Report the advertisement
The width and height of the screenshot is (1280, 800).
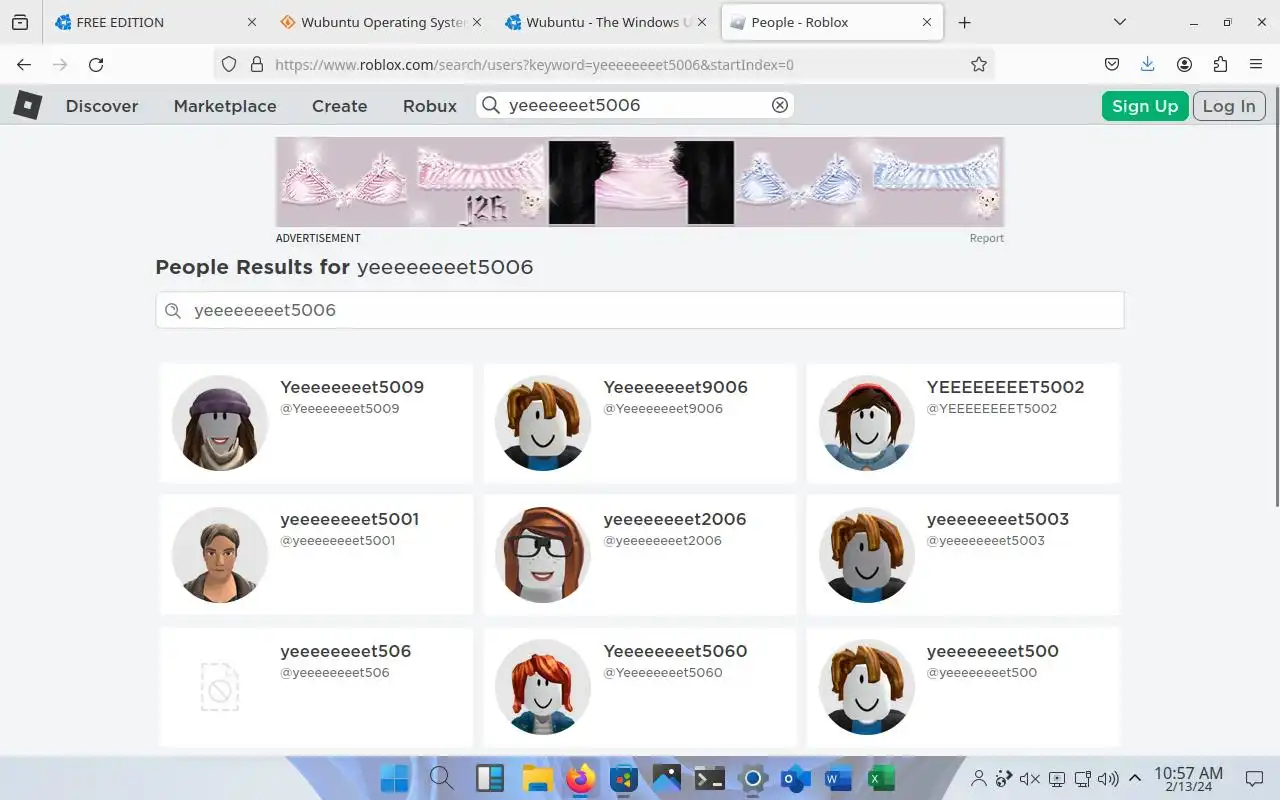pyautogui.click(x=986, y=238)
